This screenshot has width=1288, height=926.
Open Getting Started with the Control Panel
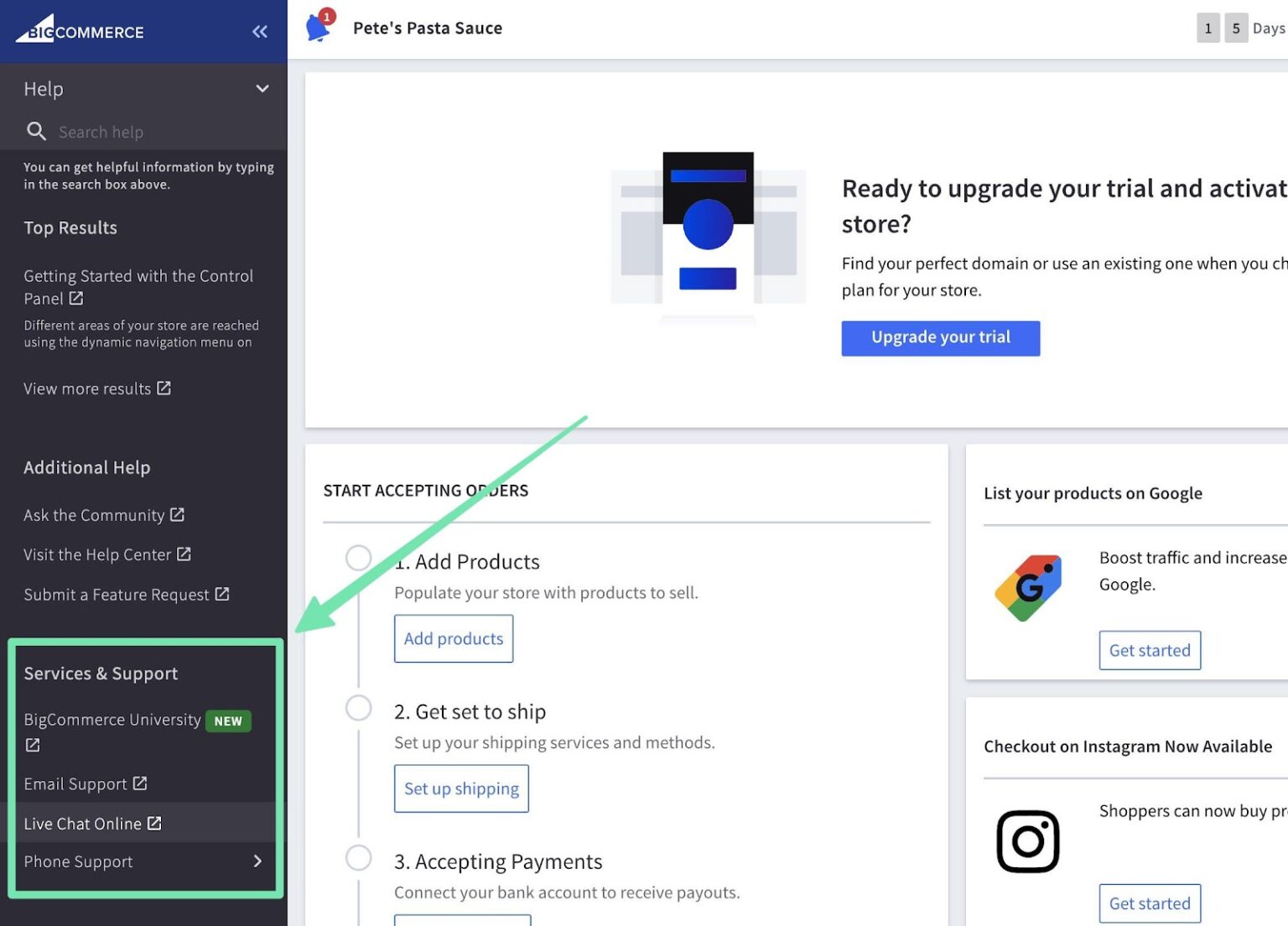coord(138,287)
